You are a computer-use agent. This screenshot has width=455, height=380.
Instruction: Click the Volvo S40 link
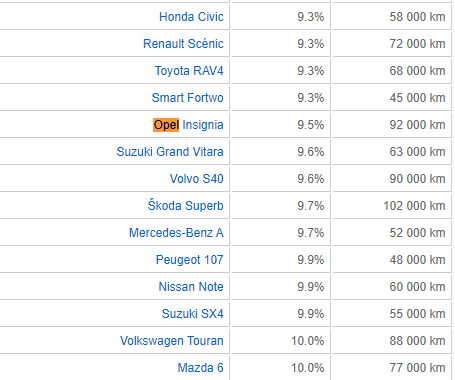(197, 179)
